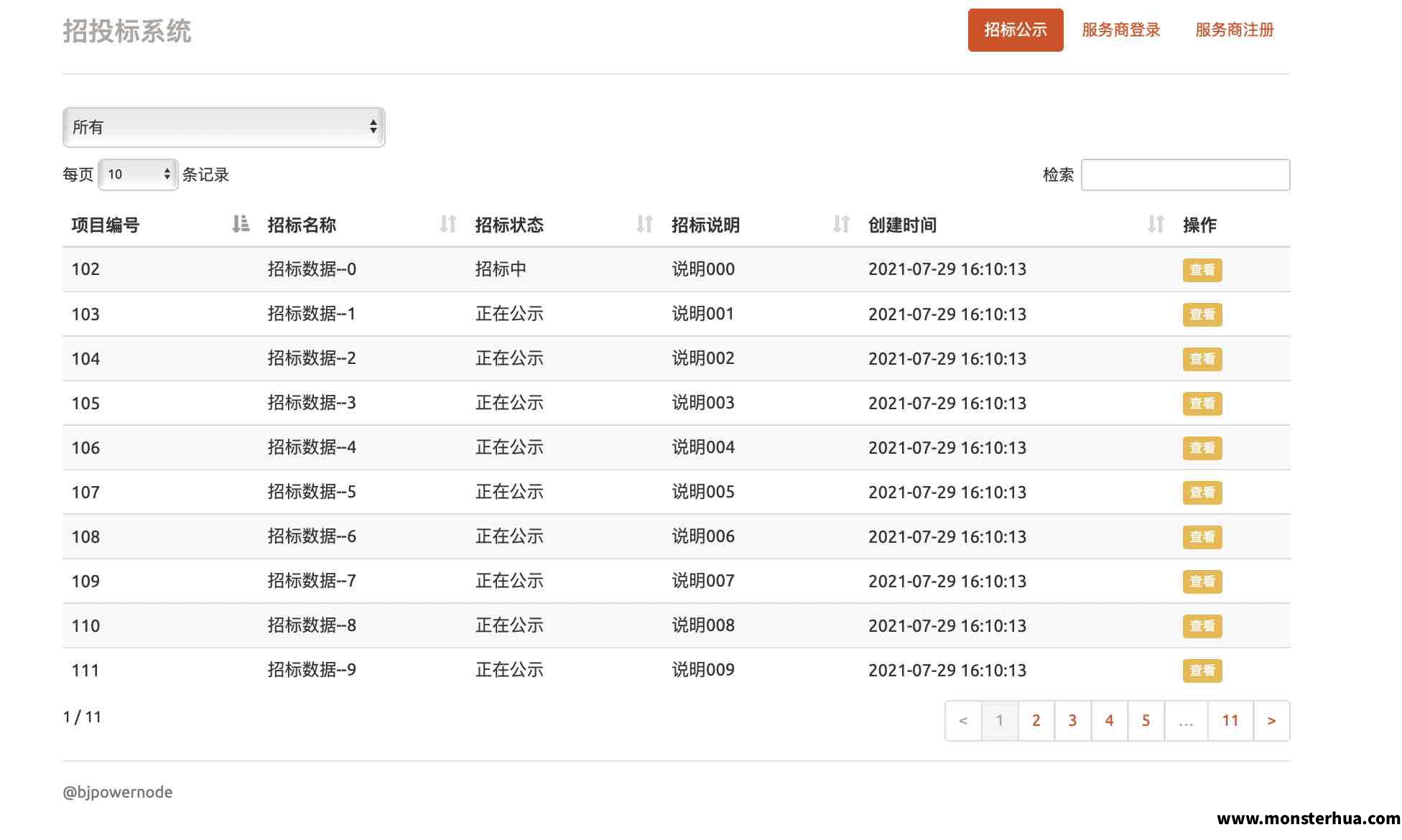Sort by 项目编号 column icon

(241, 225)
